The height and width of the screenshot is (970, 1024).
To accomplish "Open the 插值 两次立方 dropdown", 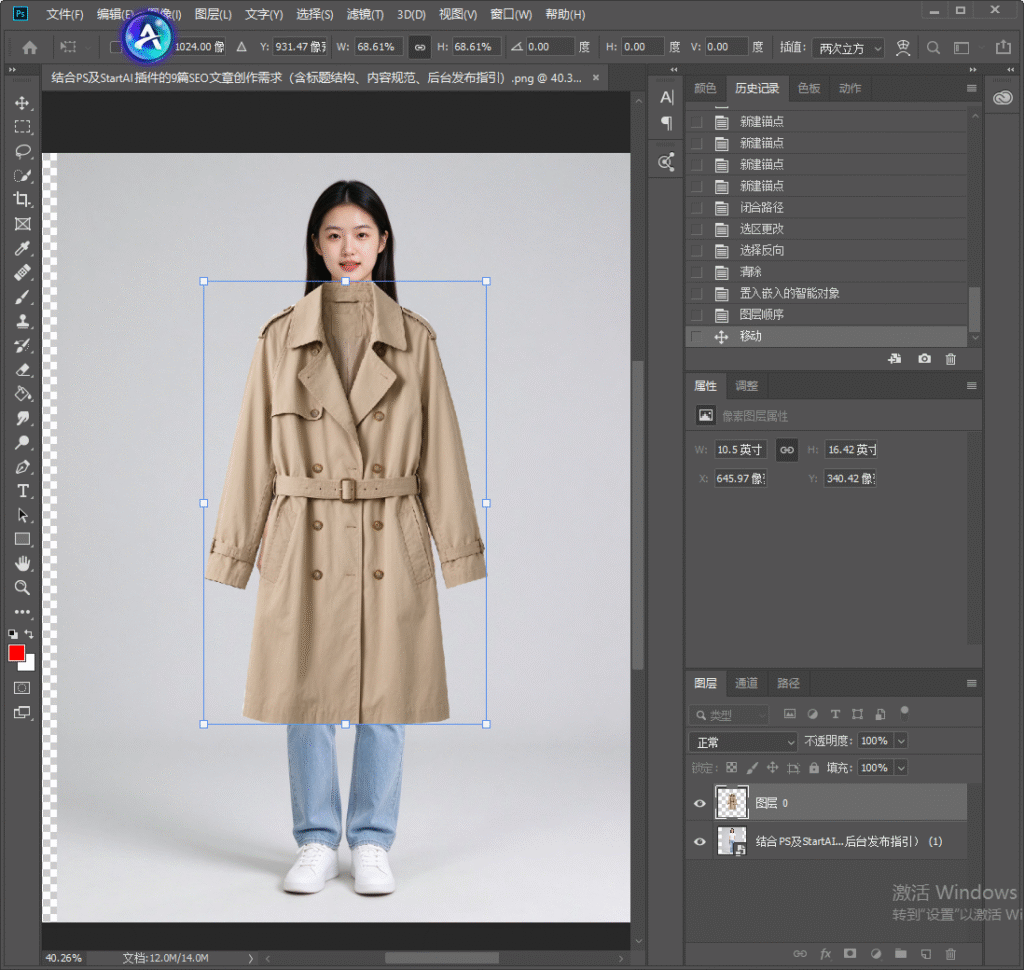I will pos(848,48).
